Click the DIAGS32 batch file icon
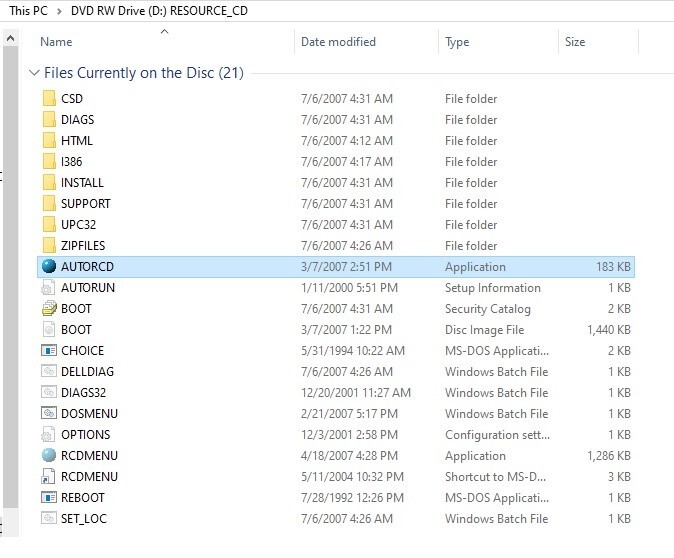 click(x=49, y=392)
